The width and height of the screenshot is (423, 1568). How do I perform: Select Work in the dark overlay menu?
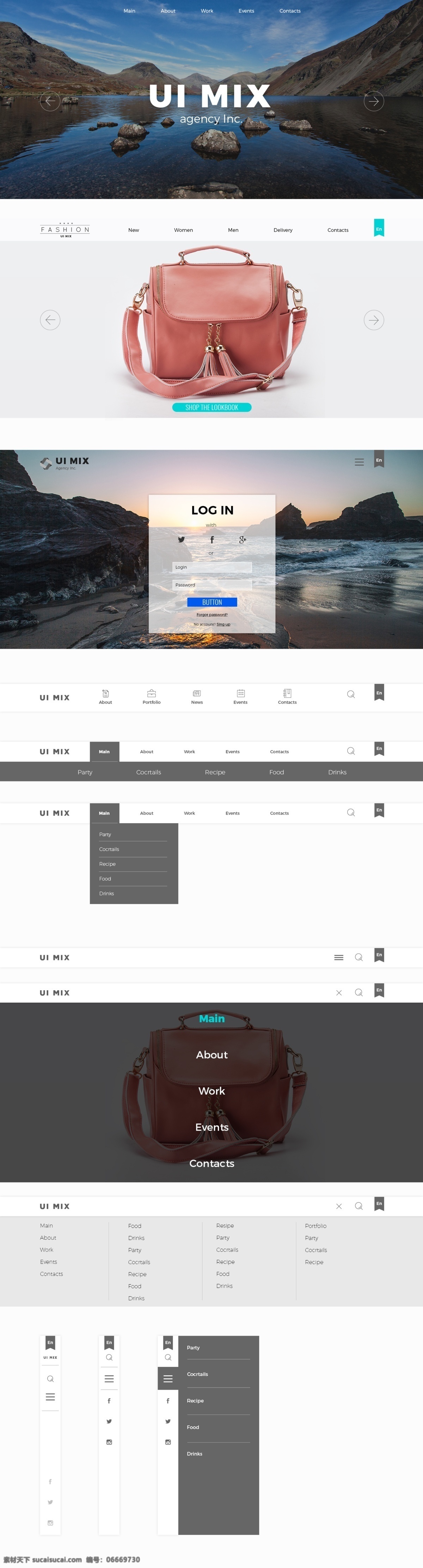click(211, 1091)
